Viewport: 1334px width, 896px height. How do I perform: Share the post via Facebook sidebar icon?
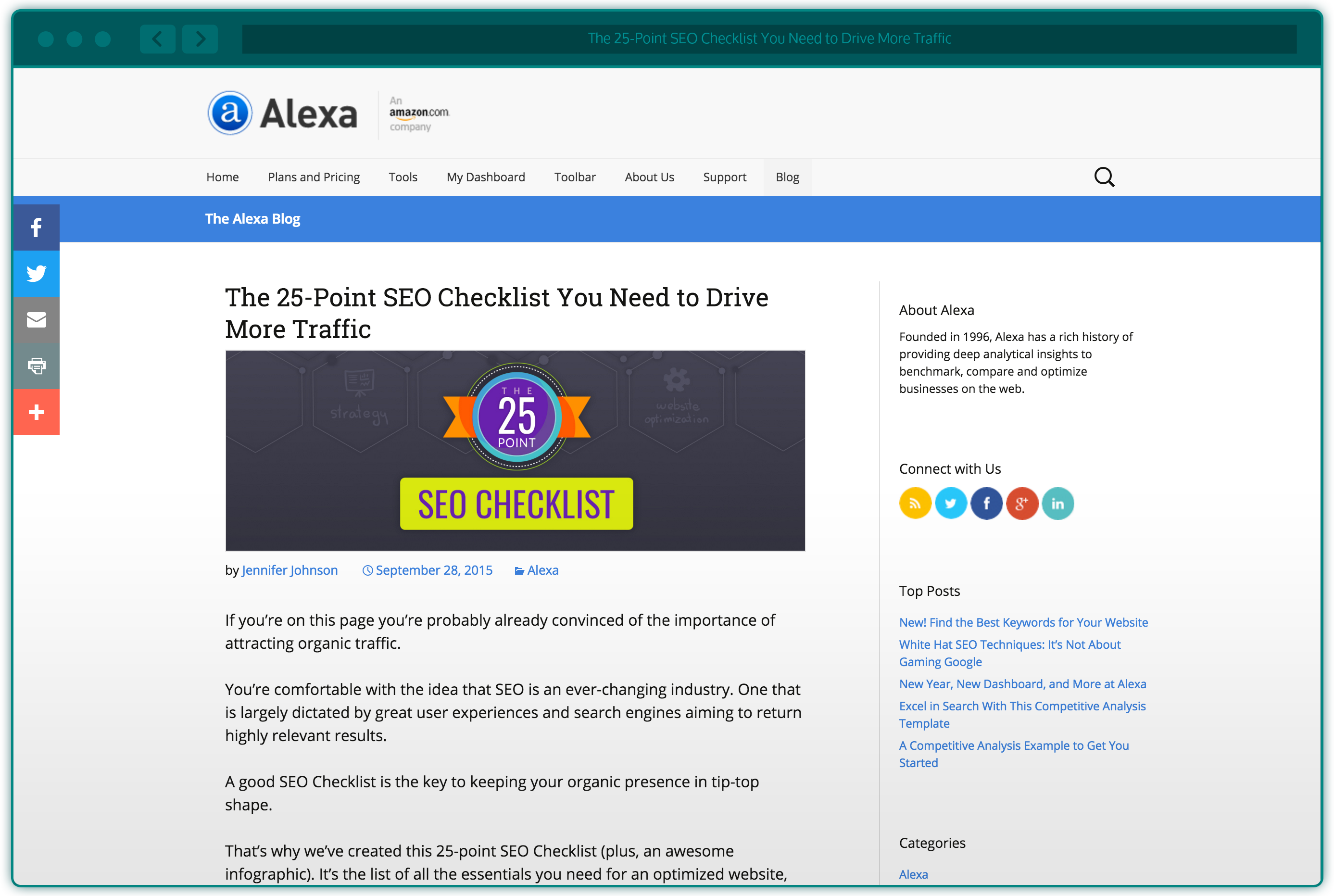click(x=36, y=227)
